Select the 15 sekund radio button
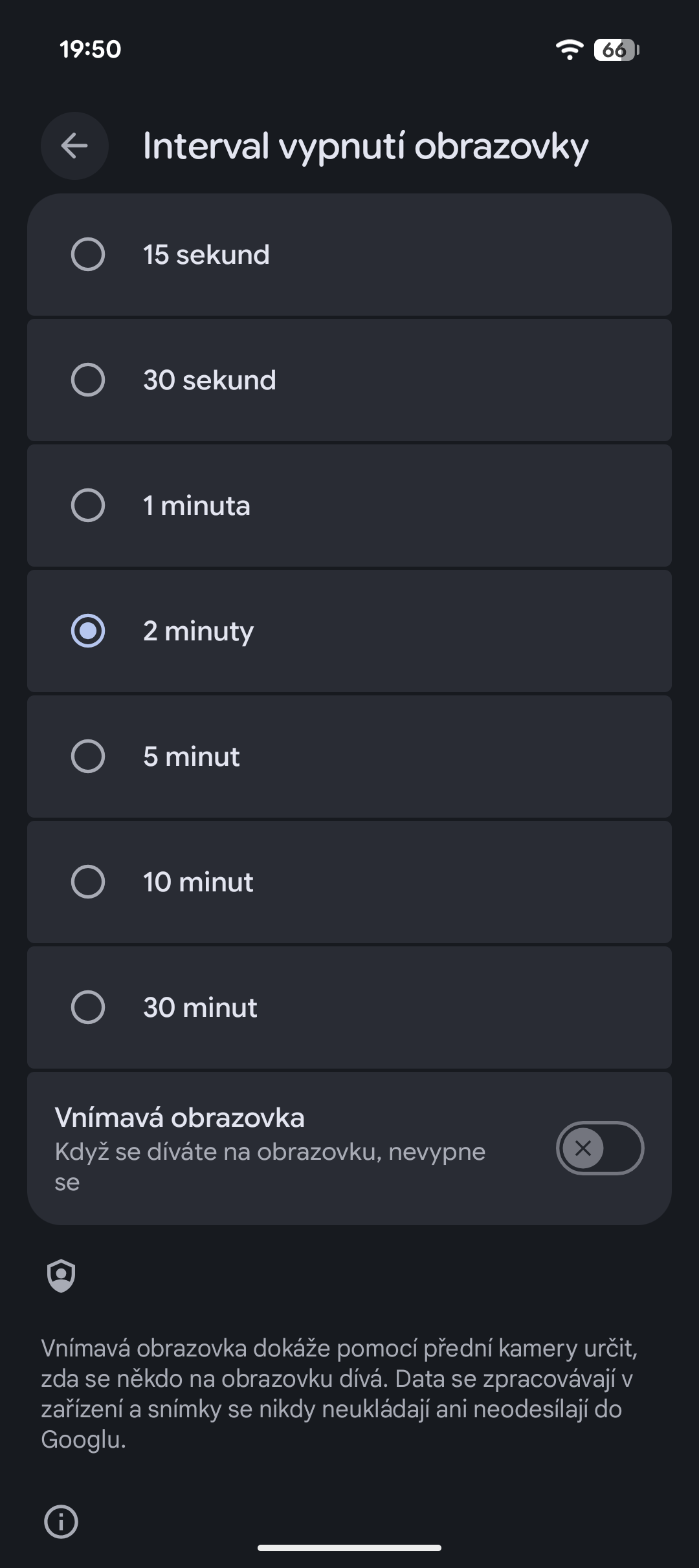This screenshot has height=1568, width=699. (x=88, y=254)
